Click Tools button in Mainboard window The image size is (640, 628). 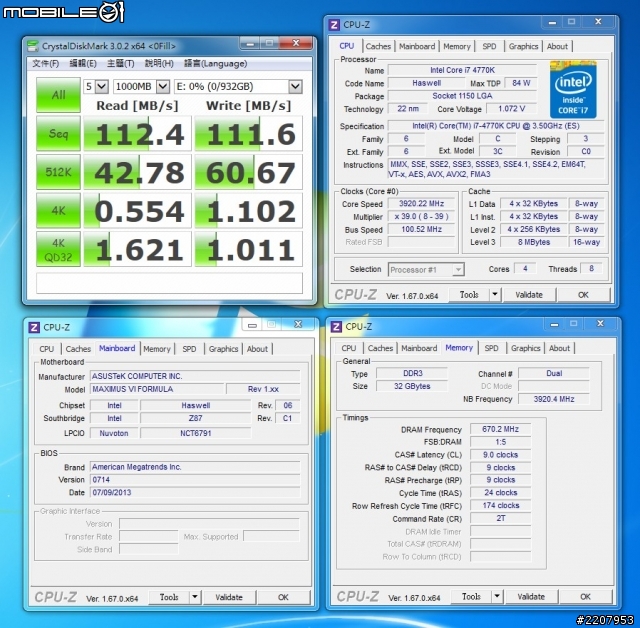pos(169,597)
